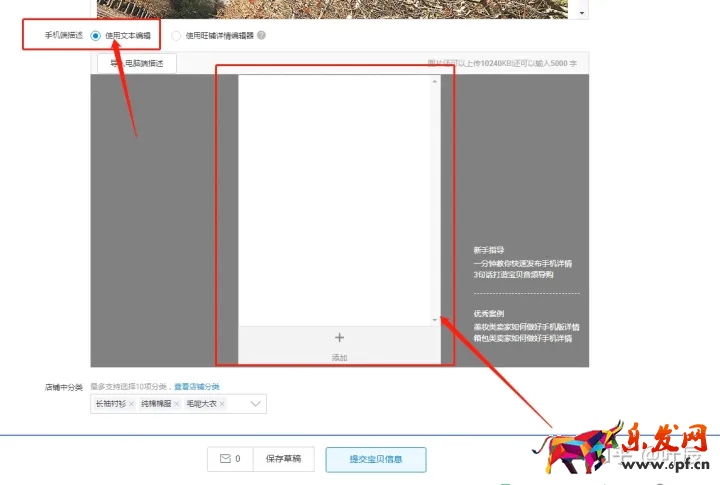Image resolution: width=720 pixels, height=485 pixels.
Task: Click the 保存草稿 button
Action: coord(283,459)
